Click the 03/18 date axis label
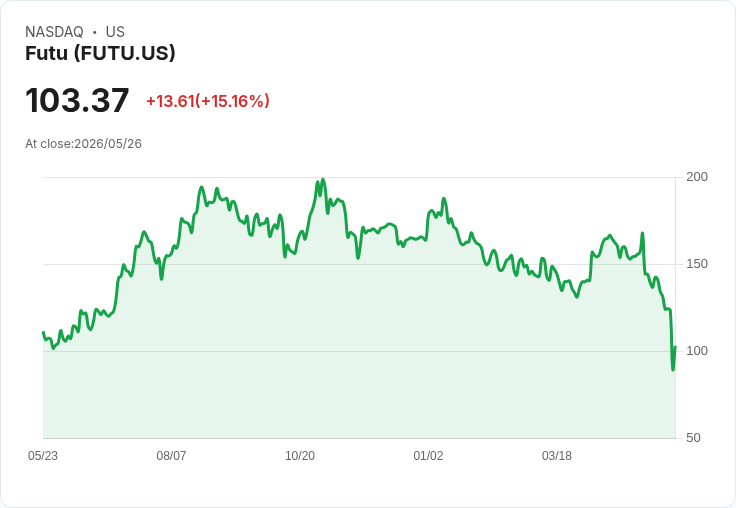This screenshot has height=508, width=736. (x=557, y=456)
